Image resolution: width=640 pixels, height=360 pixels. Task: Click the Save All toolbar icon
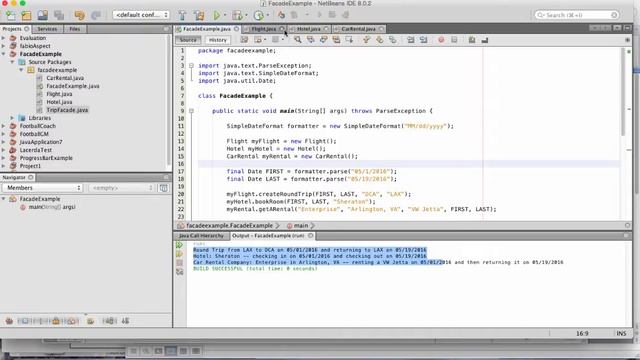pyautogui.click(x=59, y=16)
